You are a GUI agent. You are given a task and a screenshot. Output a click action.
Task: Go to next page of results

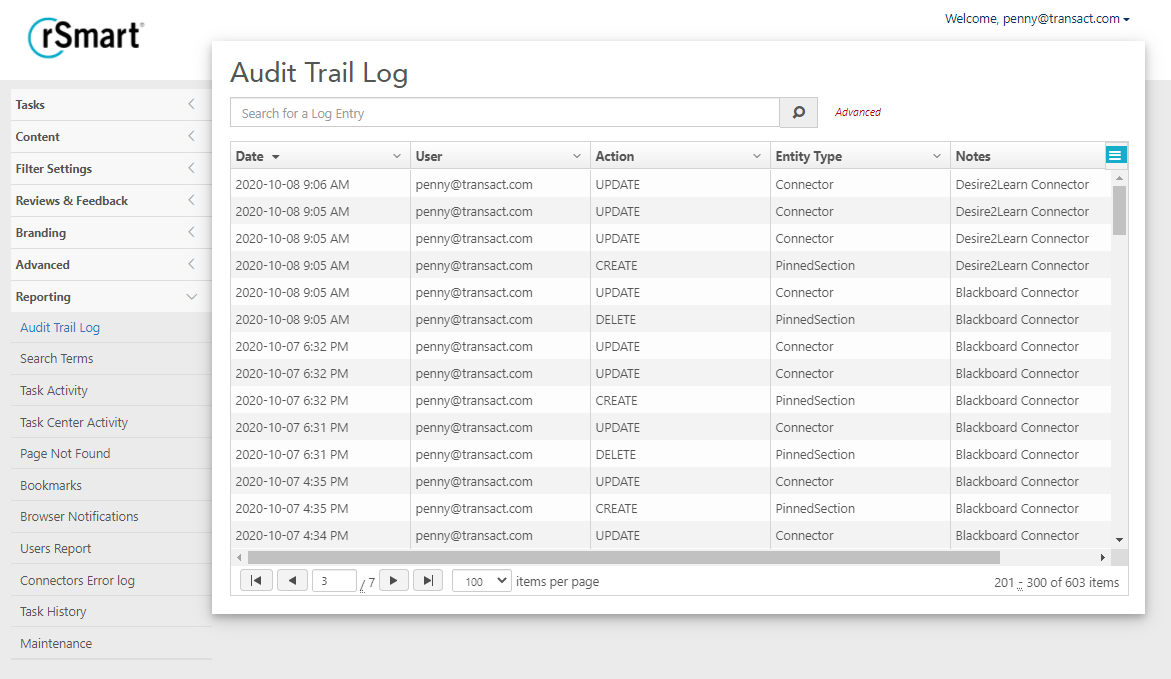point(394,581)
